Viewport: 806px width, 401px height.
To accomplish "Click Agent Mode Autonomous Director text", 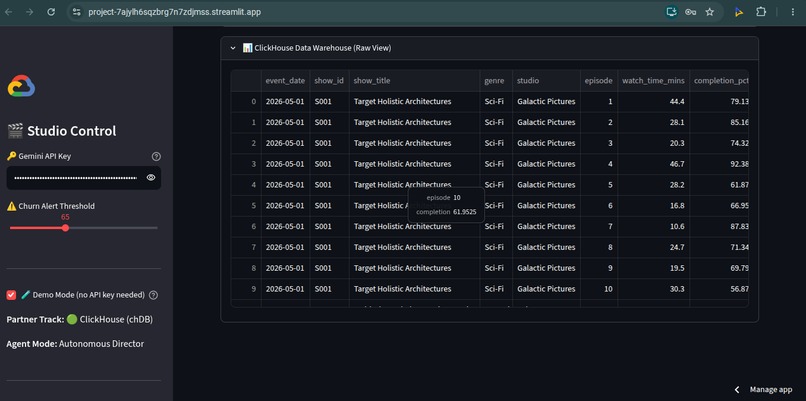I will (75, 344).
